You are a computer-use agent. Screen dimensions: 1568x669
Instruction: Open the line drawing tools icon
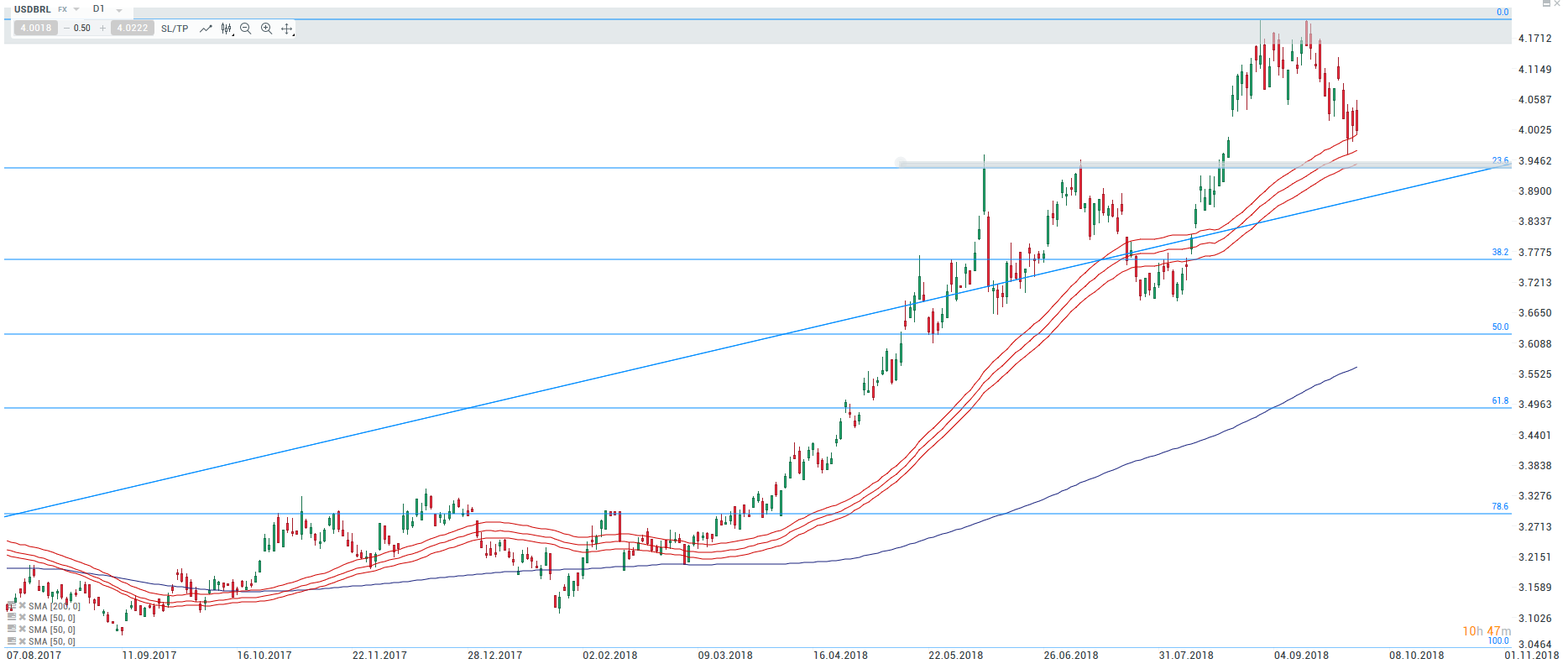point(206,29)
